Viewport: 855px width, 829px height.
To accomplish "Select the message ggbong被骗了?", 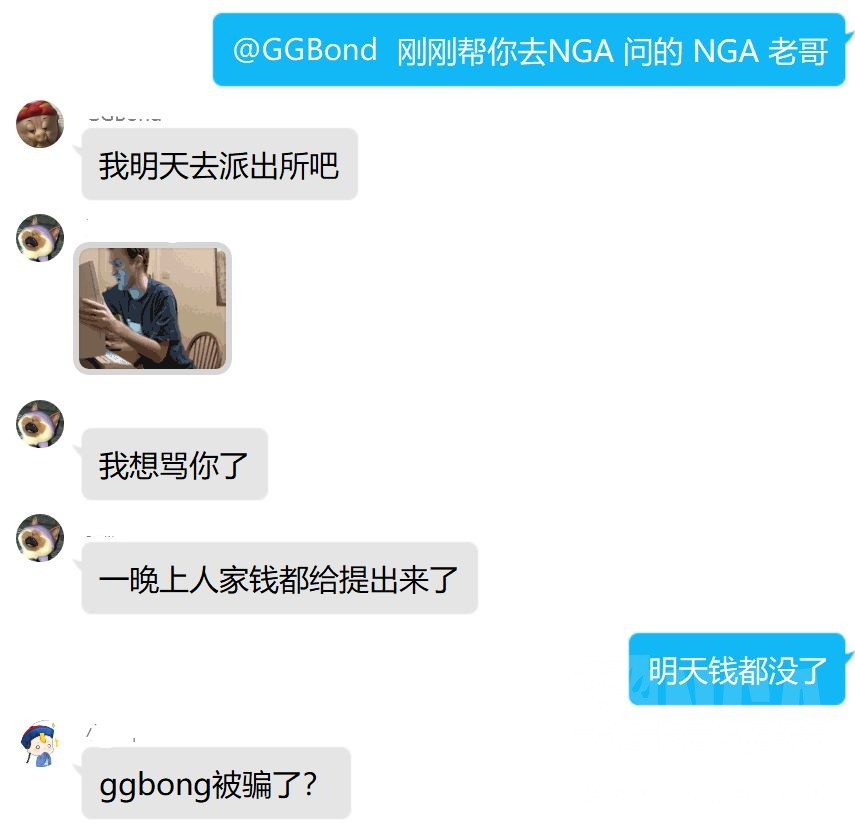I will (x=216, y=783).
